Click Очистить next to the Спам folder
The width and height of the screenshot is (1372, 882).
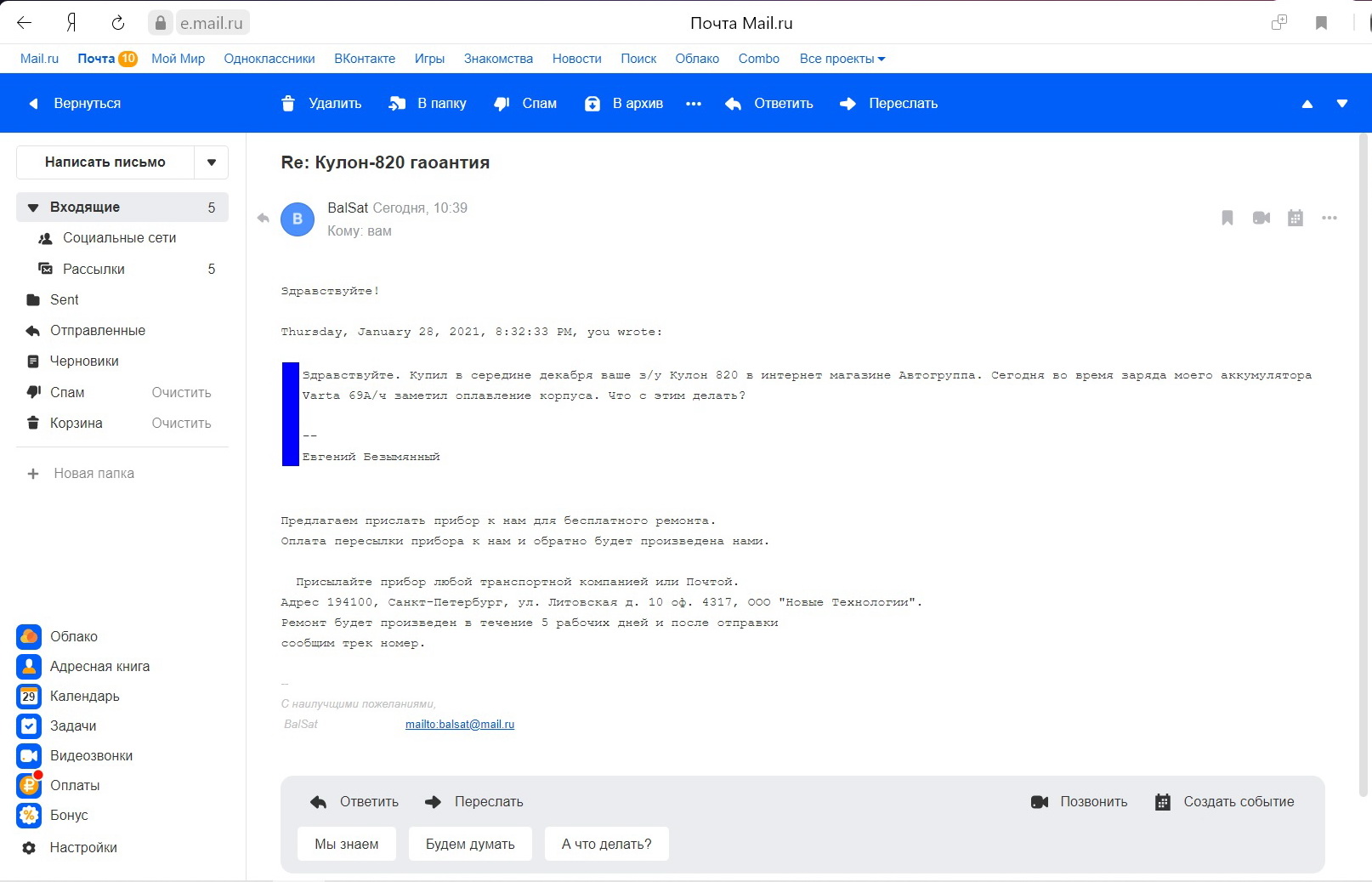(181, 393)
